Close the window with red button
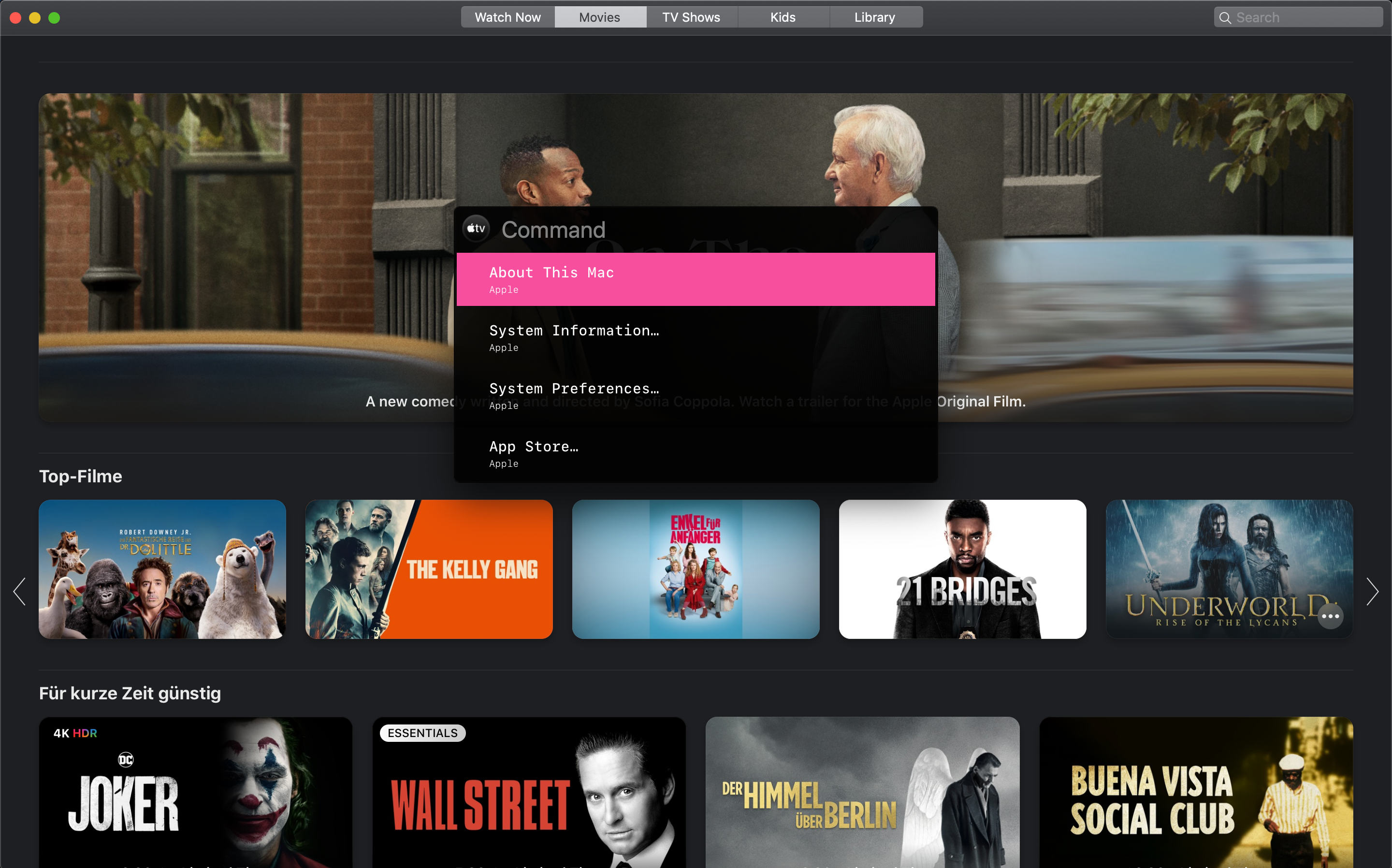Image resolution: width=1392 pixels, height=868 pixels. pos(16,18)
